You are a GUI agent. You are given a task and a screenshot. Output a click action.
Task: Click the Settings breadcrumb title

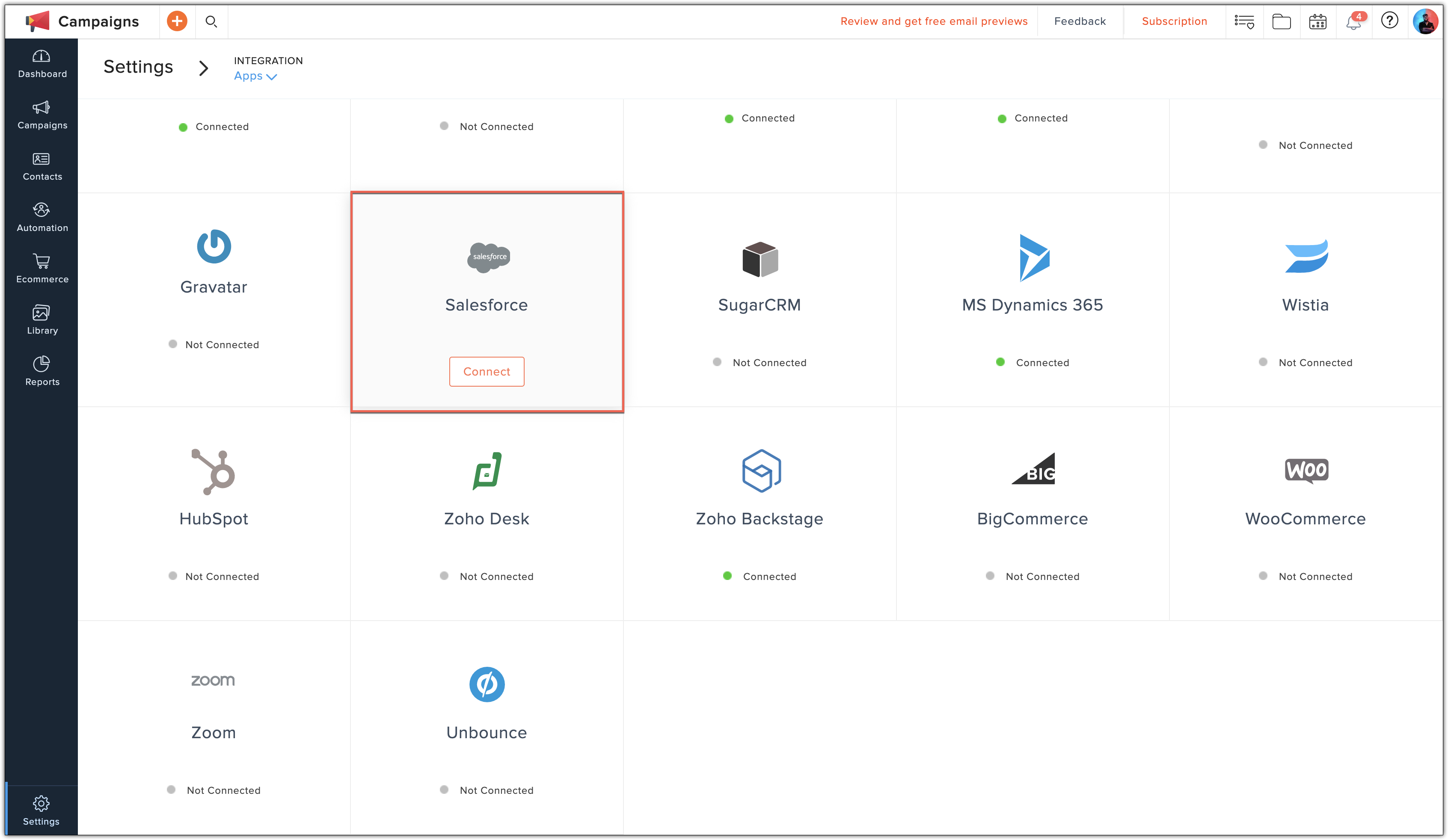pyautogui.click(x=138, y=67)
